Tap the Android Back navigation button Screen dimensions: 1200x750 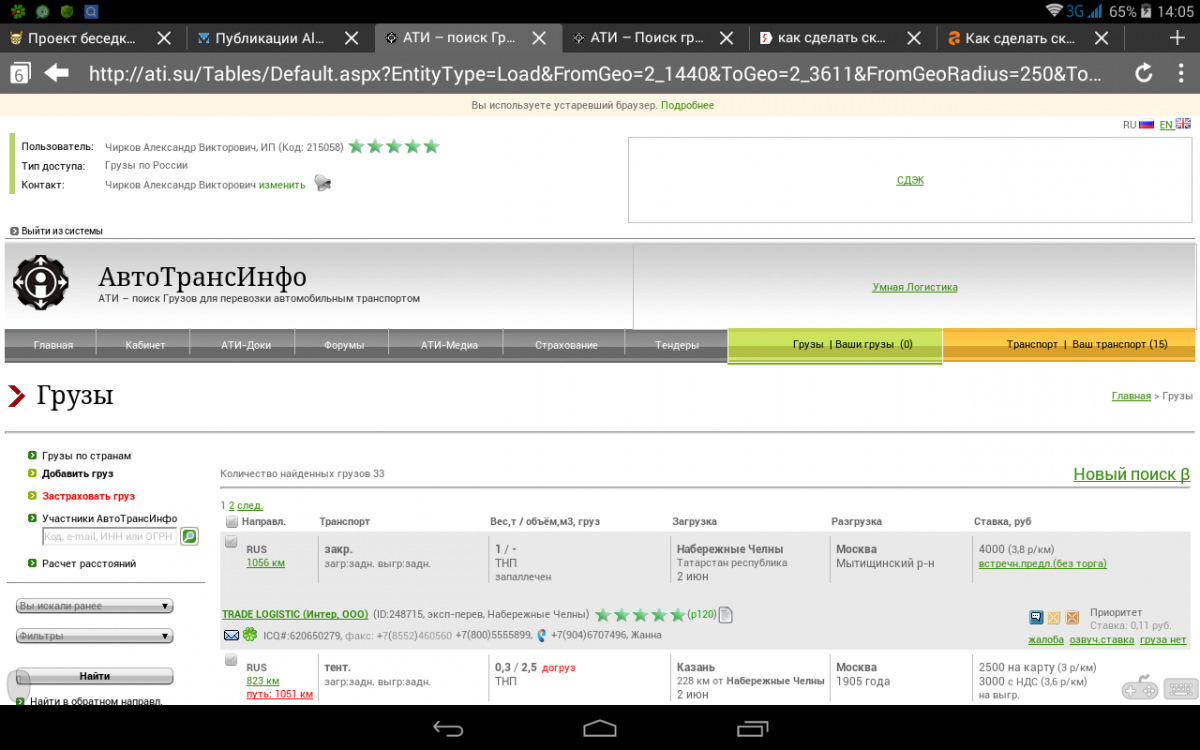pyautogui.click(x=448, y=727)
